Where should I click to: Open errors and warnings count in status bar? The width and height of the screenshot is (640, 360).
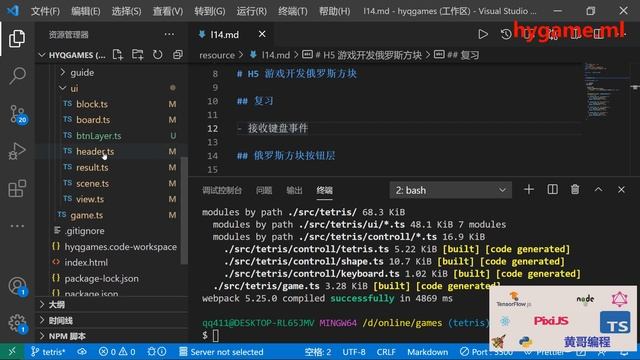(x=117, y=351)
